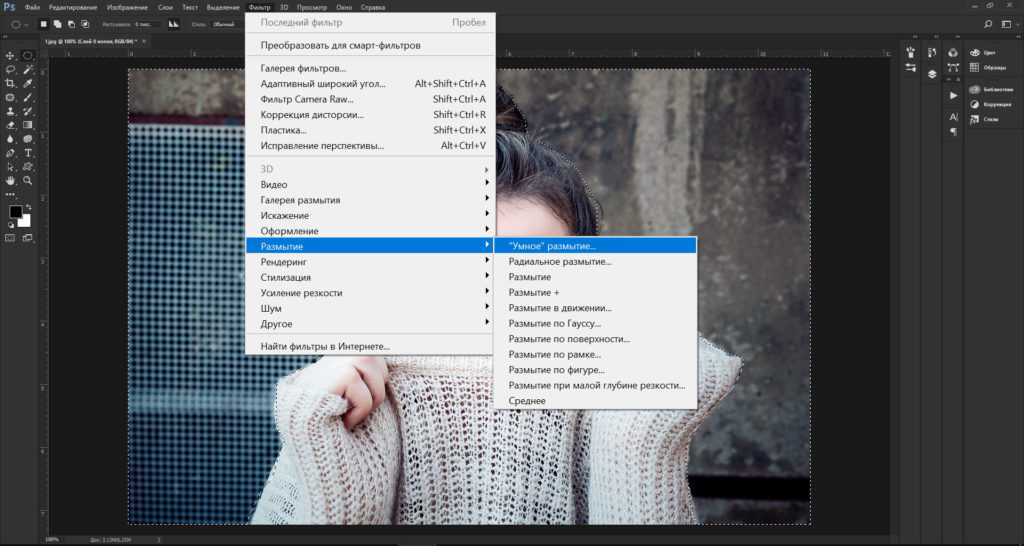Select the Type tool
The height and width of the screenshot is (546, 1024).
(27, 153)
